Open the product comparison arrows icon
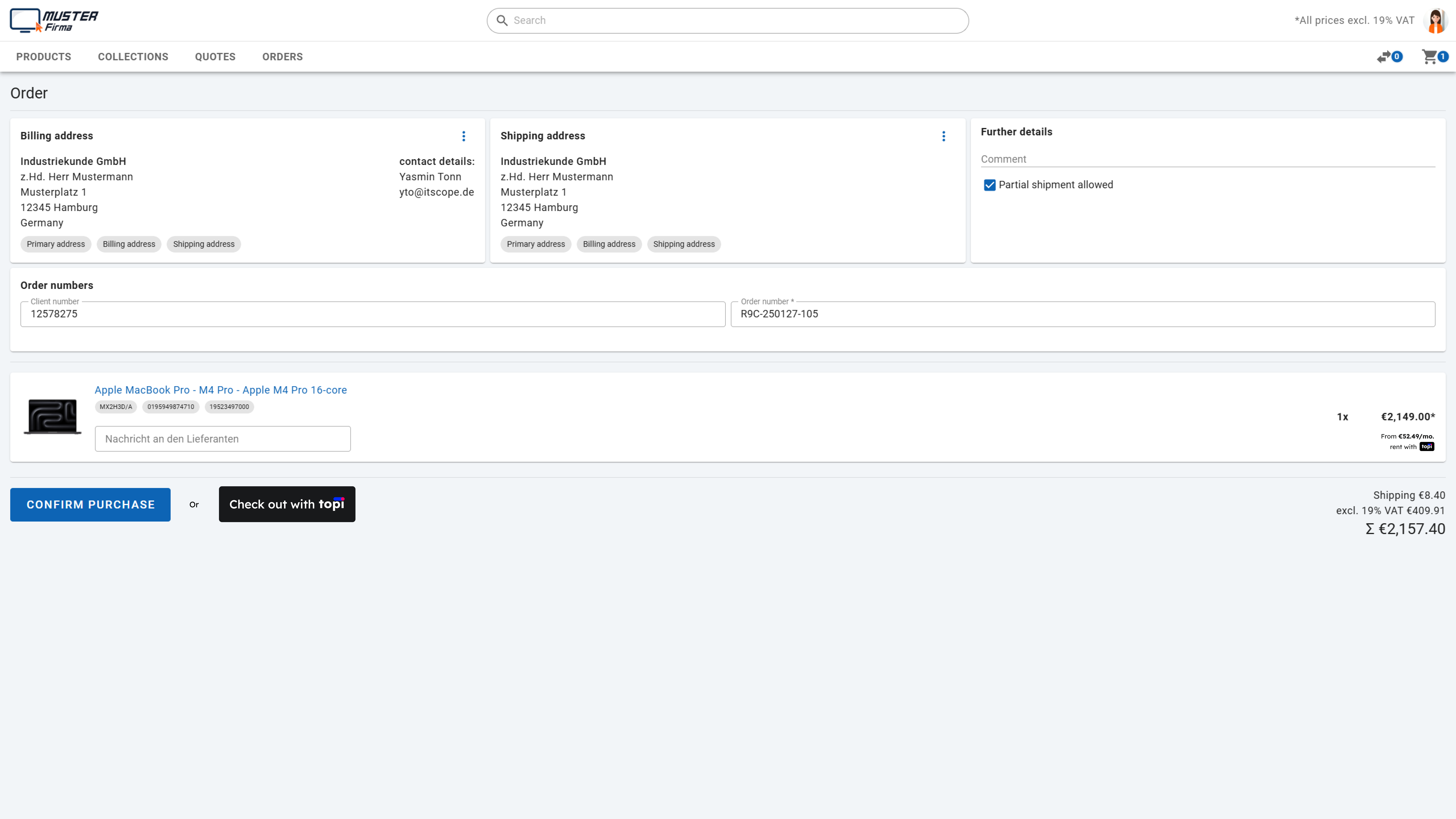1456x819 pixels. click(1384, 56)
